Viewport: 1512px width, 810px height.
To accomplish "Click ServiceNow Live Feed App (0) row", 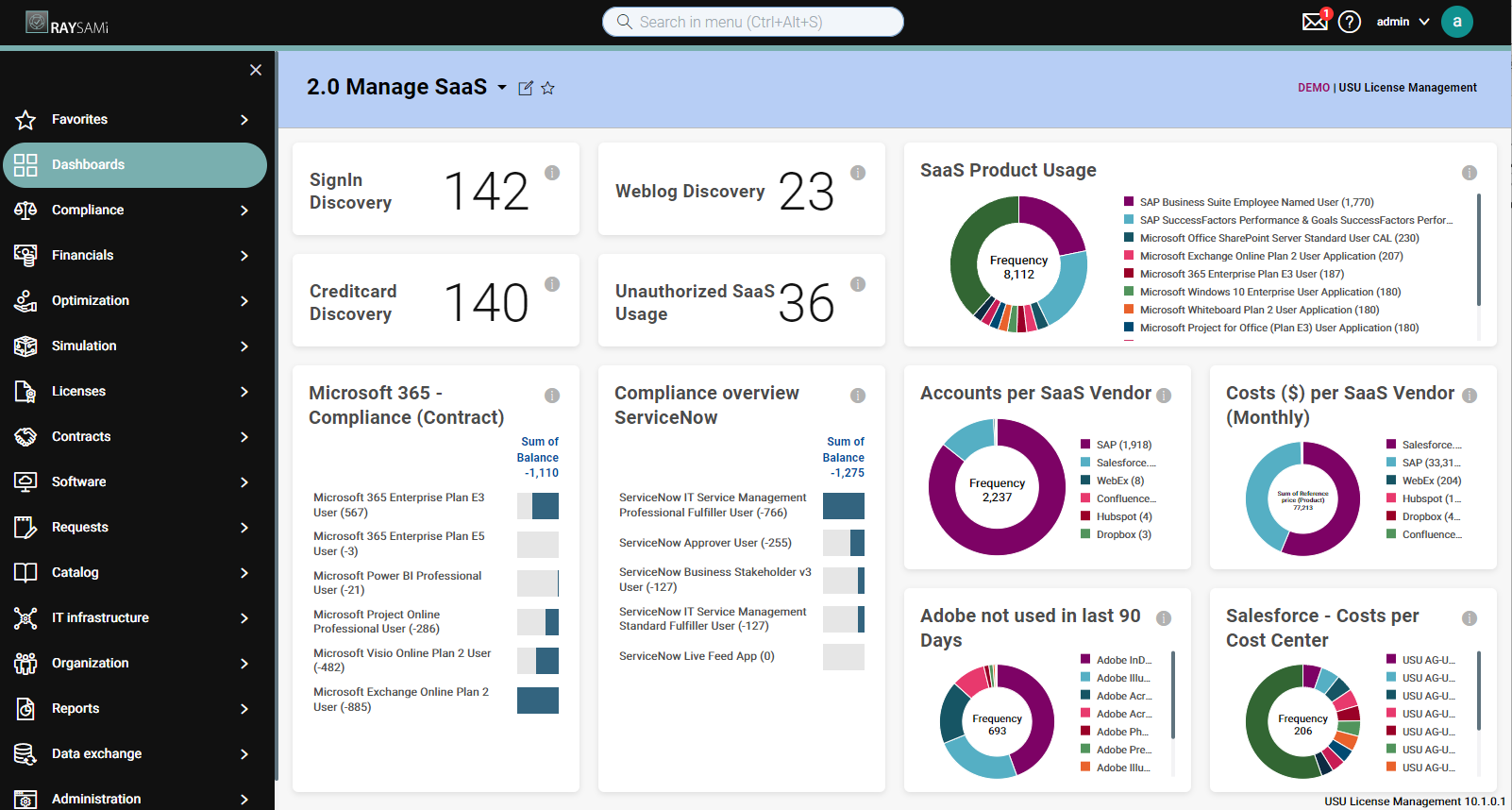I will [741, 656].
